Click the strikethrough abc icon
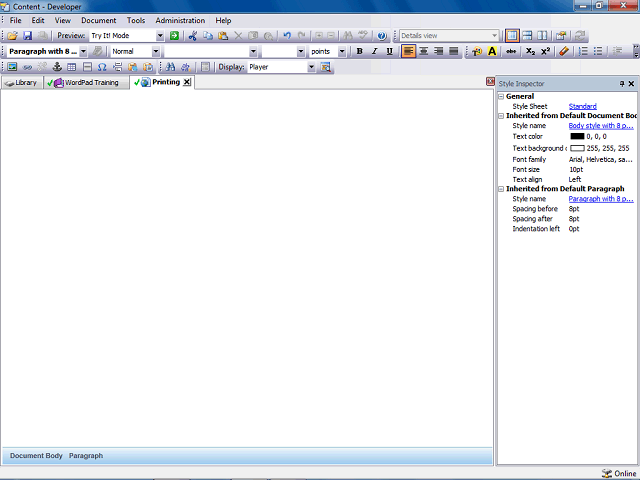 [x=511, y=51]
